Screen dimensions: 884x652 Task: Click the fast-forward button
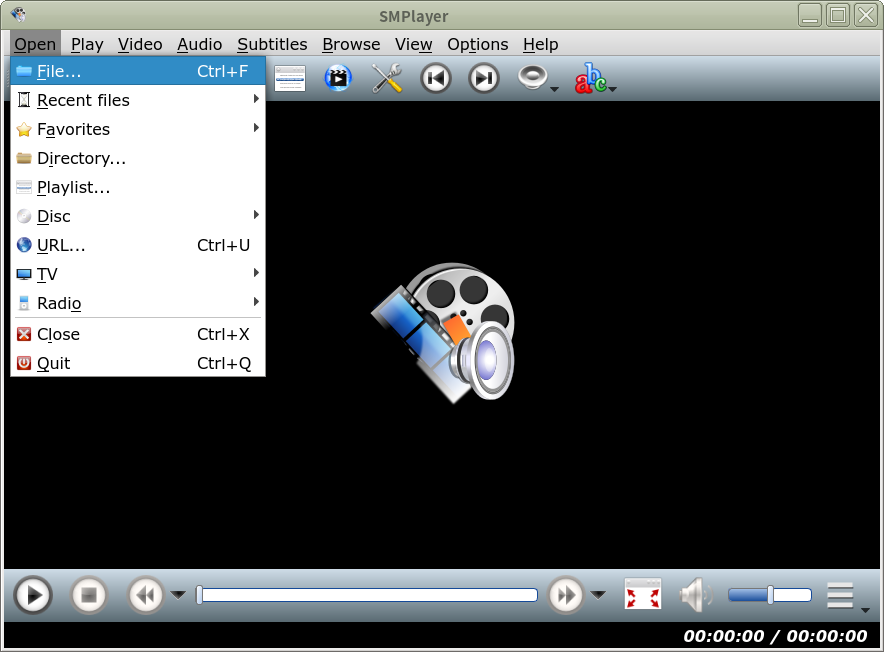click(x=566, y=596)
